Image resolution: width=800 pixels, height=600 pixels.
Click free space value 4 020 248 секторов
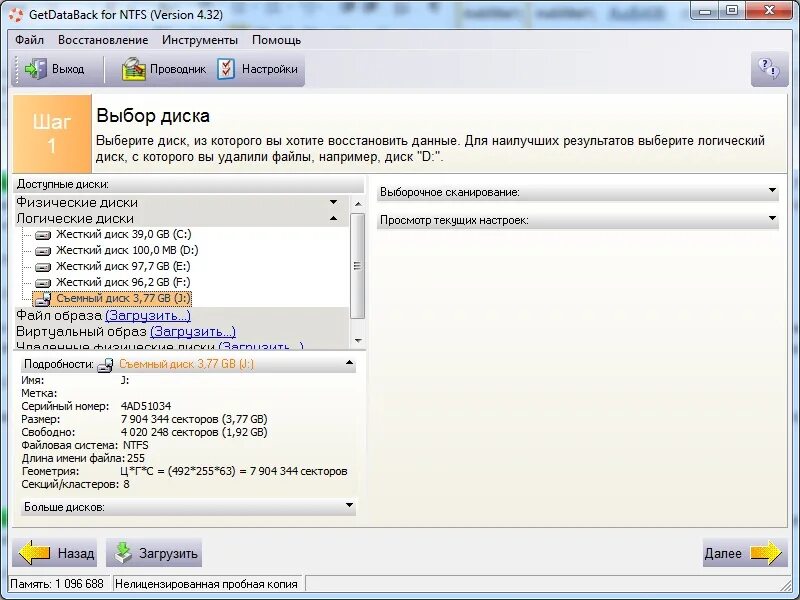point(194,433)
